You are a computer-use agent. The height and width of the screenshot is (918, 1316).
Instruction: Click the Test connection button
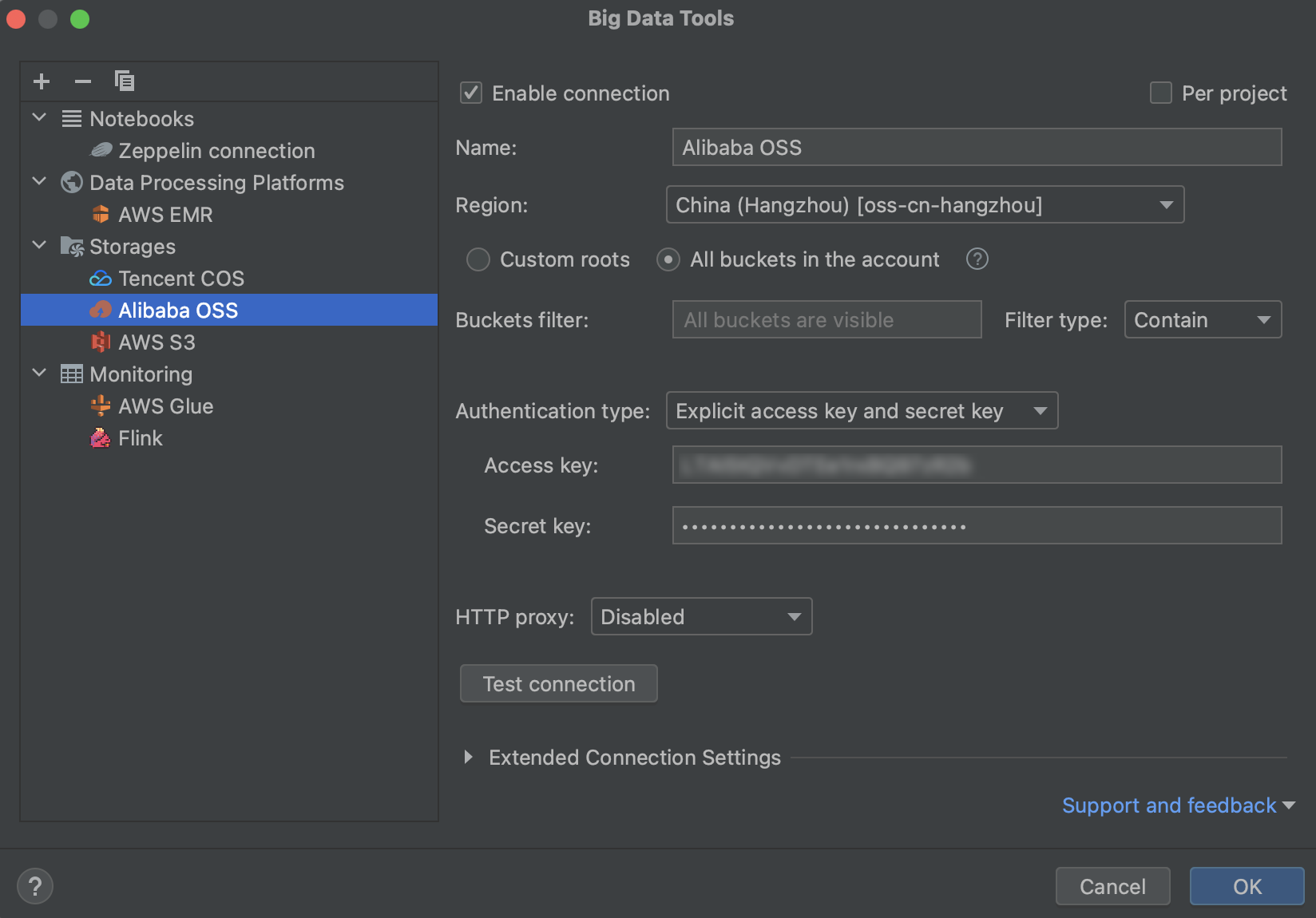(558, 683)
